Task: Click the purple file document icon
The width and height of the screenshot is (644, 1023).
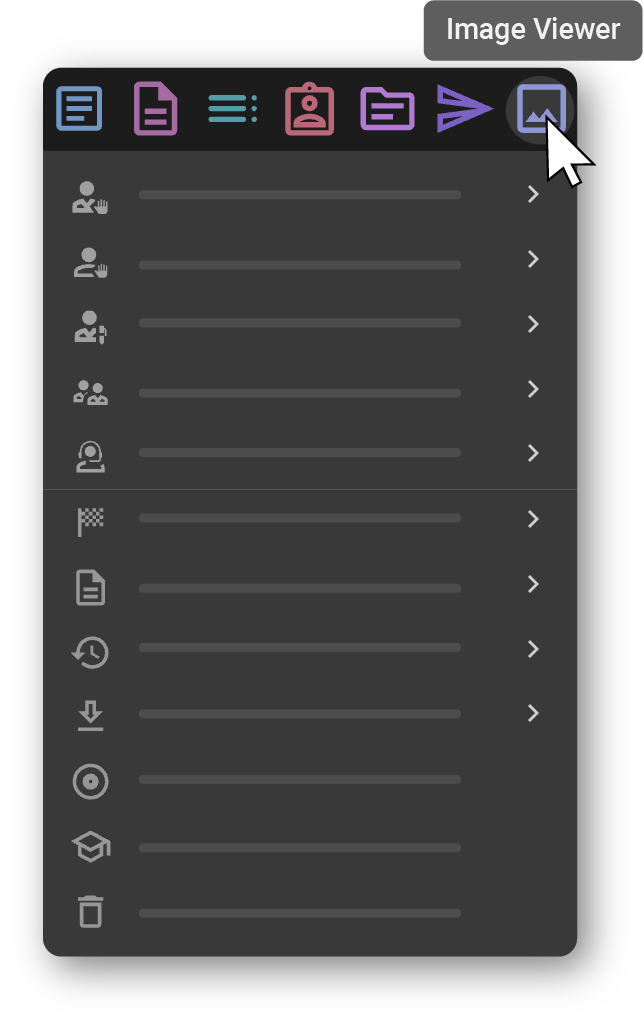Action: click(155, 109)
